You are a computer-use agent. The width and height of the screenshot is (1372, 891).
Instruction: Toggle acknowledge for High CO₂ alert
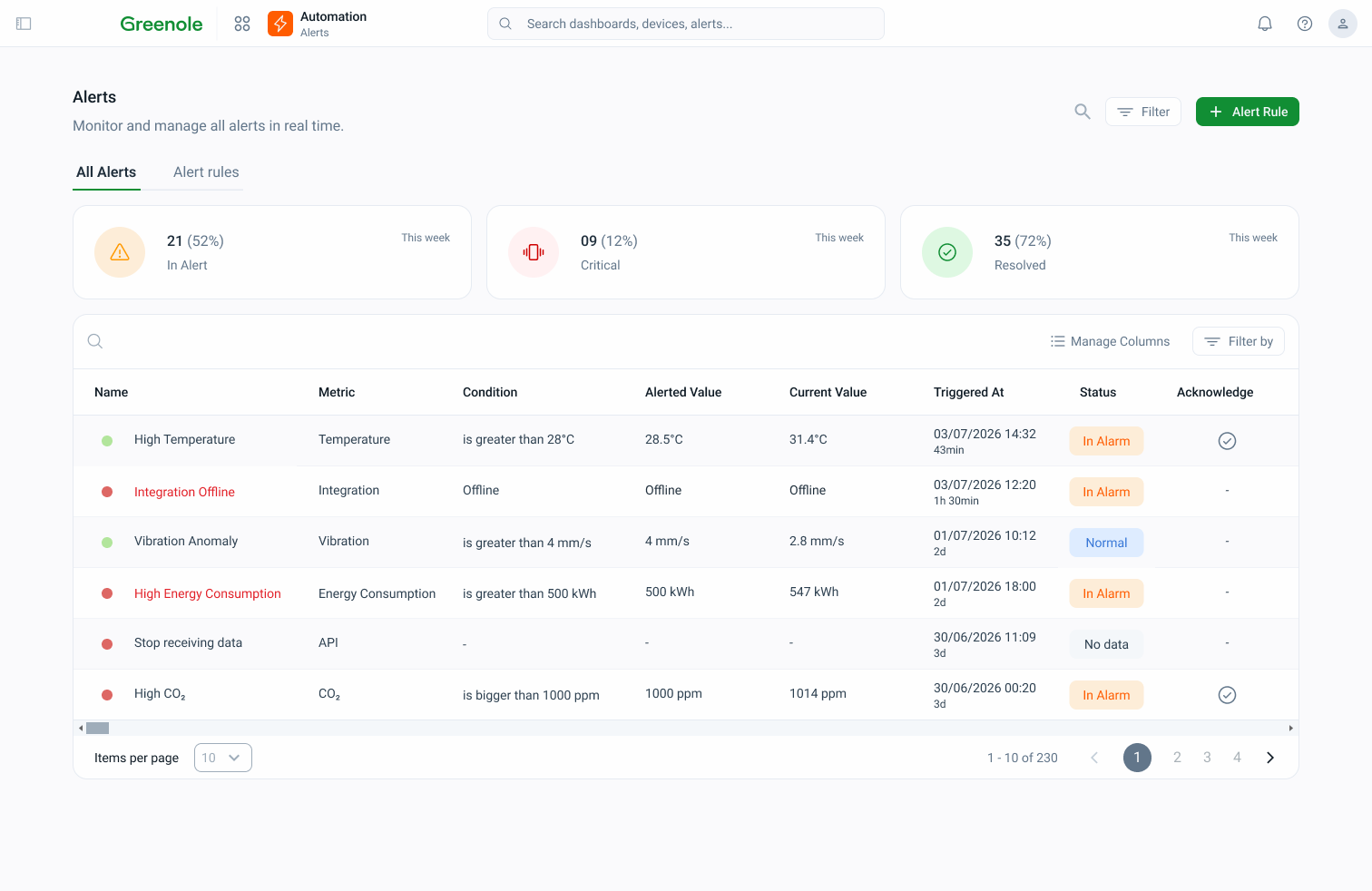click(x=1227, y=695)
